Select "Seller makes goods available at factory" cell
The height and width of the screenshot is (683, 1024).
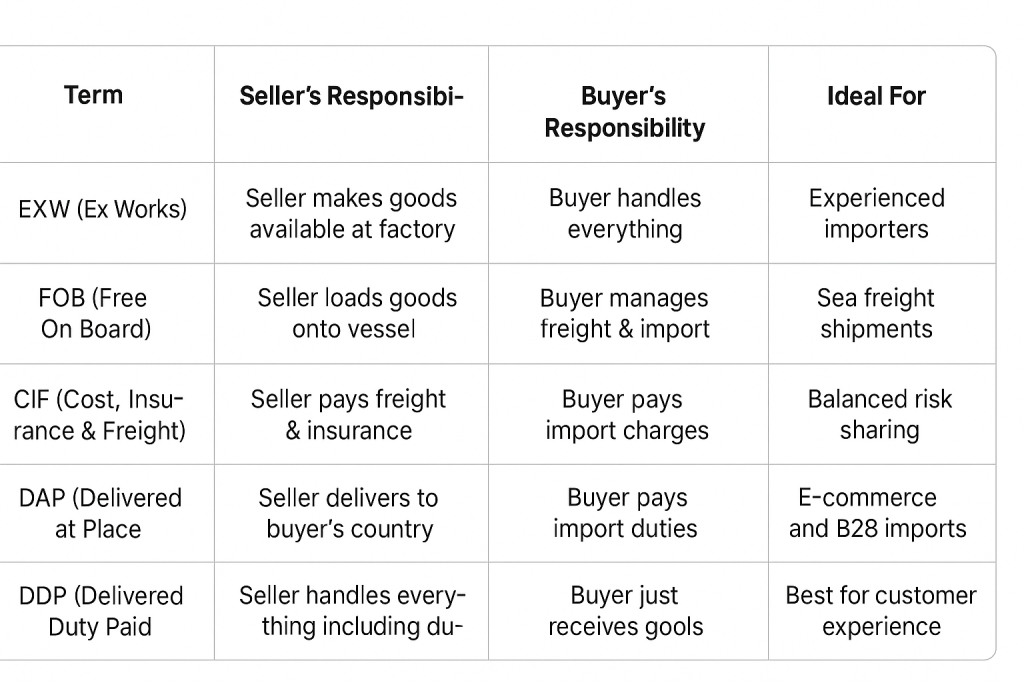coord(351,213)
